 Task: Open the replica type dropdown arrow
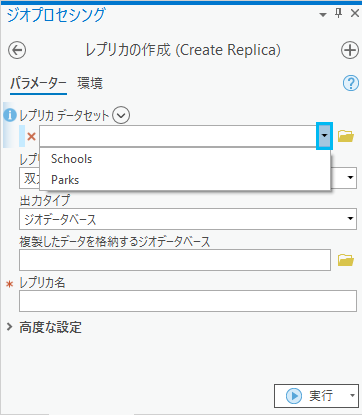(x=350, y=177)
